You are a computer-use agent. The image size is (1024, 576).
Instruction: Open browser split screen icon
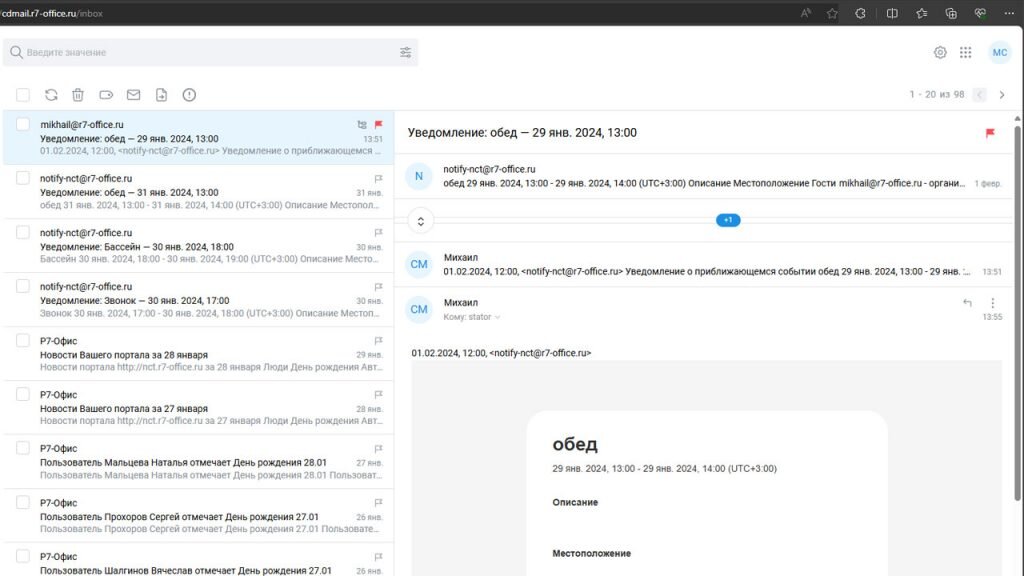tap(891, 13)
